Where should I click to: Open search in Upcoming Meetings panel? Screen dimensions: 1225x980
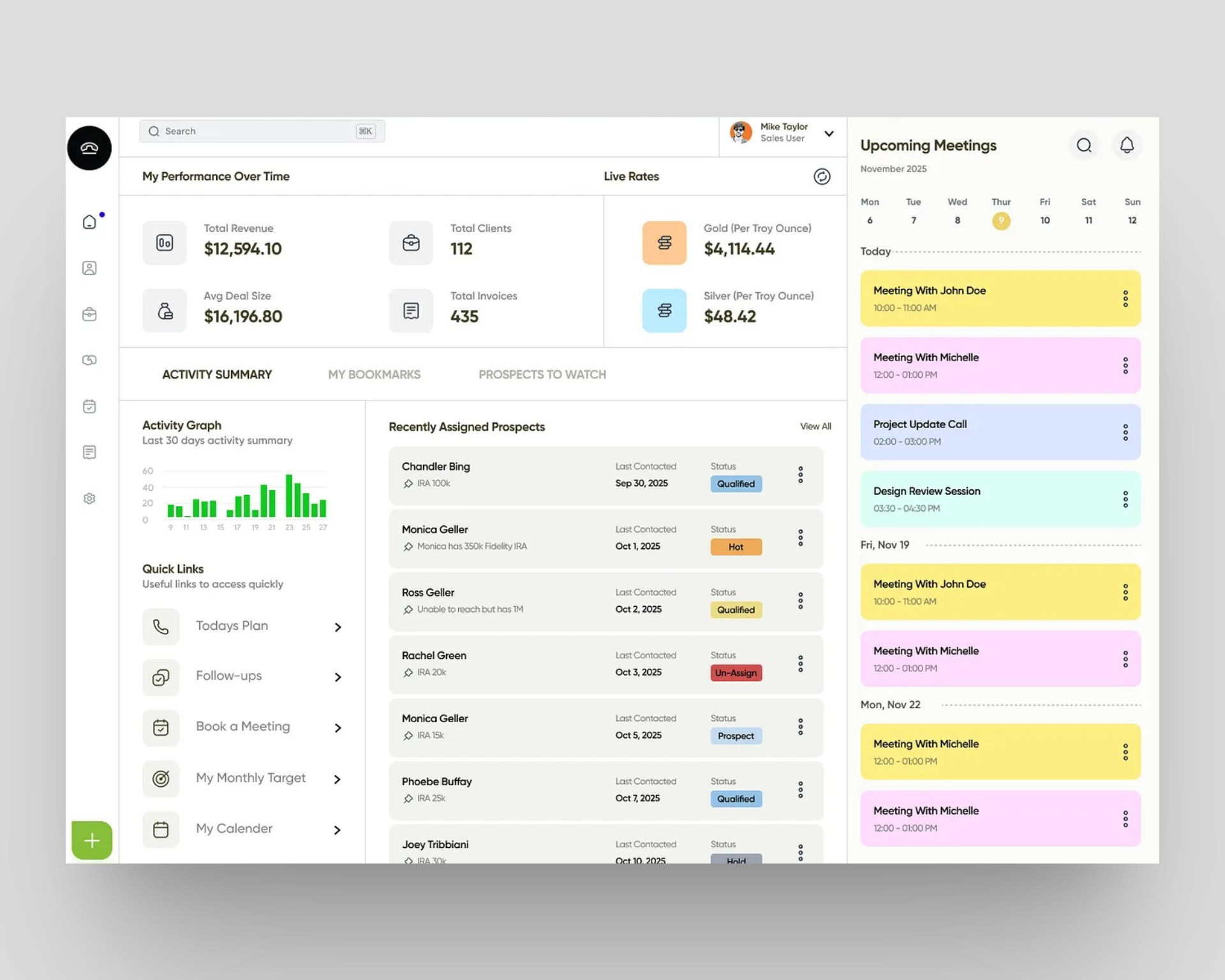[x=1084, y=145]
